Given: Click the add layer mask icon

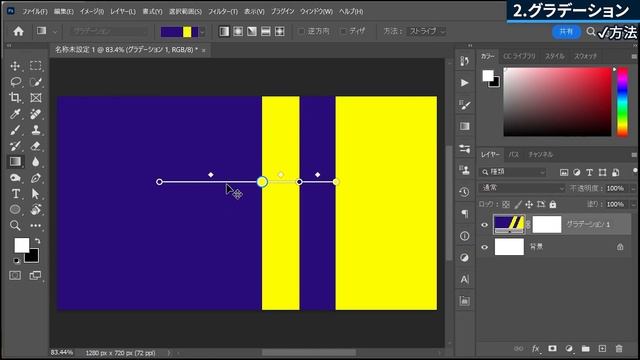Looking at the screenshot, I should coord(552,349).
